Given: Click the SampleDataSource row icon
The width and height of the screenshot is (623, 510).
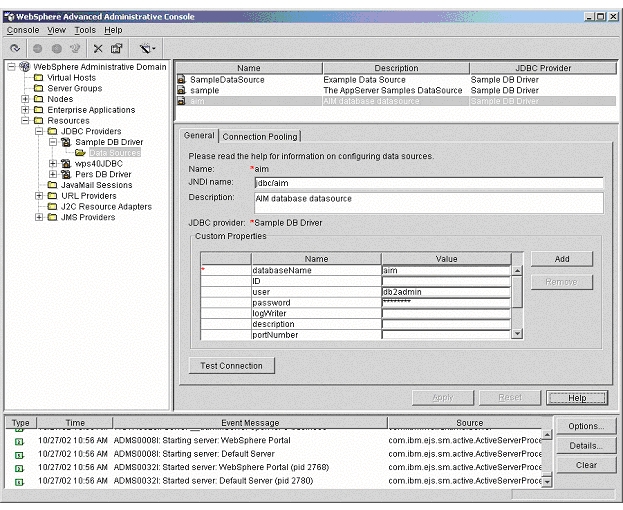Looking at the screenshot, I should (x=181, y=79).
